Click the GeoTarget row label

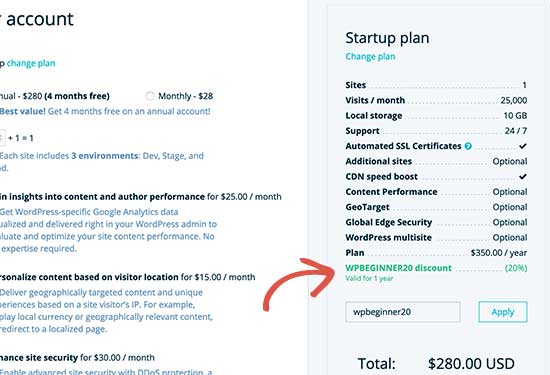367,207
